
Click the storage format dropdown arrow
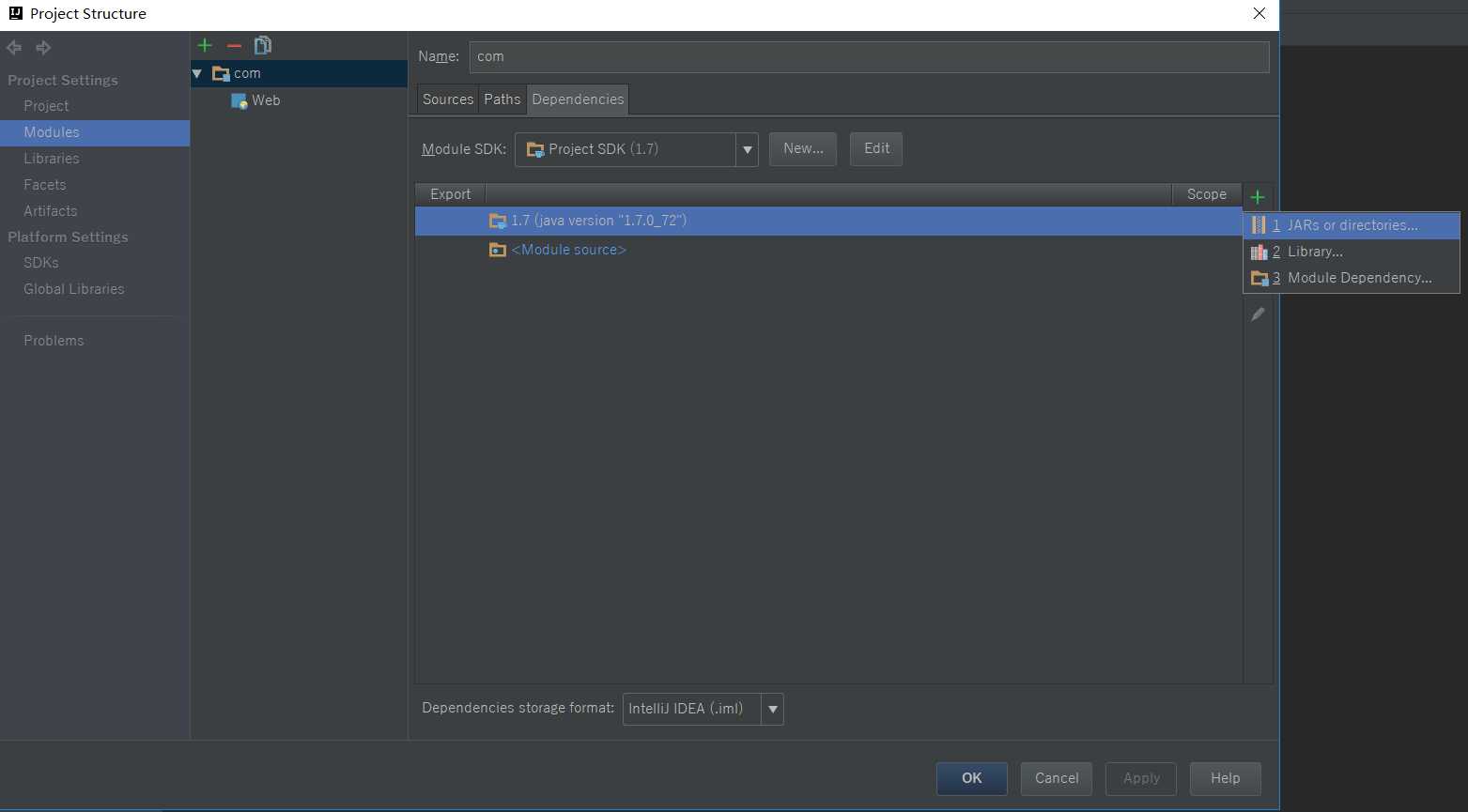[773, 709]
